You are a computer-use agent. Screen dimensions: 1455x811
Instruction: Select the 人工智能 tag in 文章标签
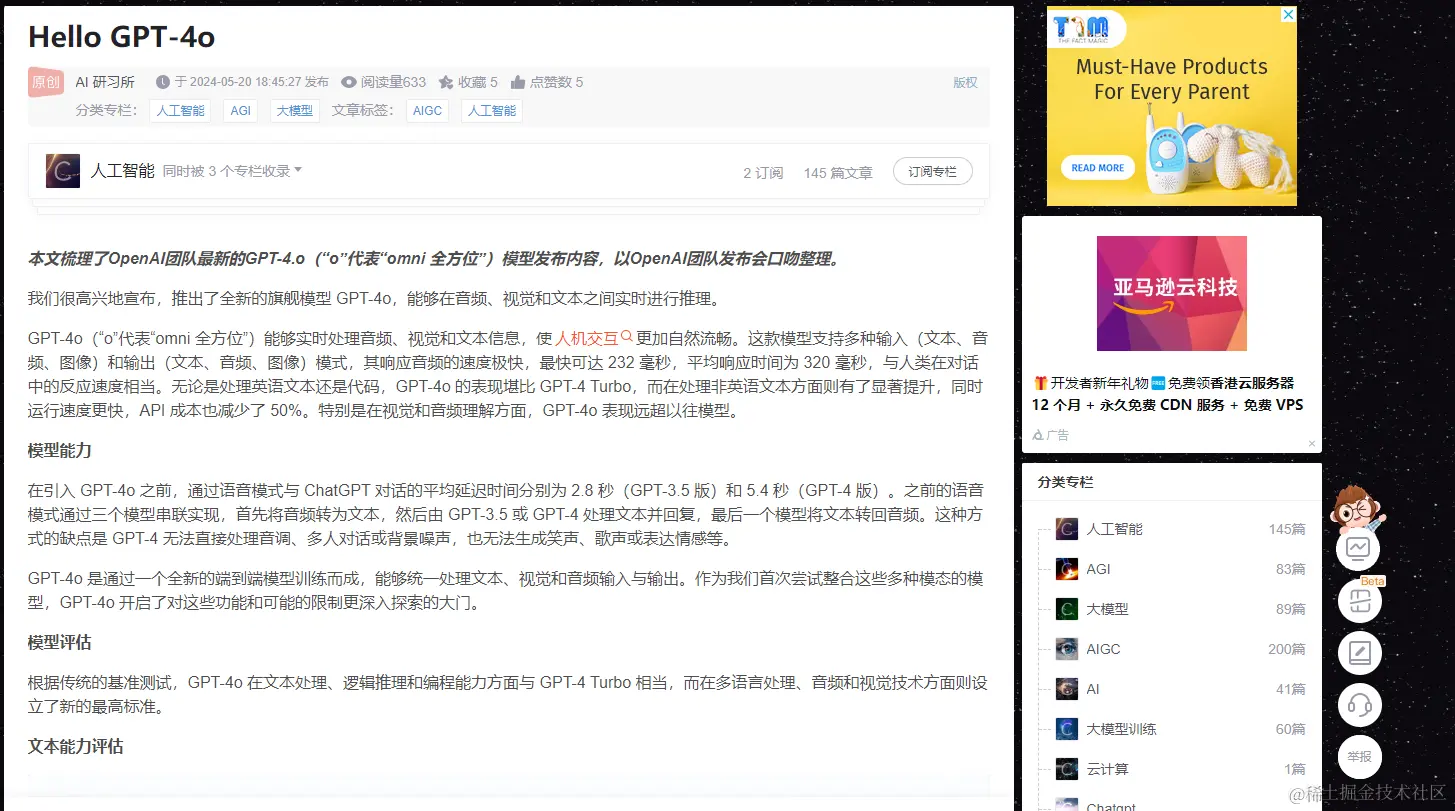point(492,111)
